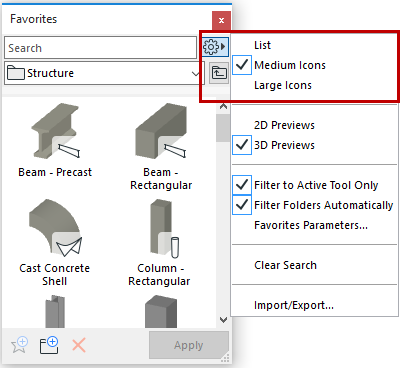Create a new folder with plus icon
The height and width of the screenshot is (368, 400).
(x=49, y=345)
